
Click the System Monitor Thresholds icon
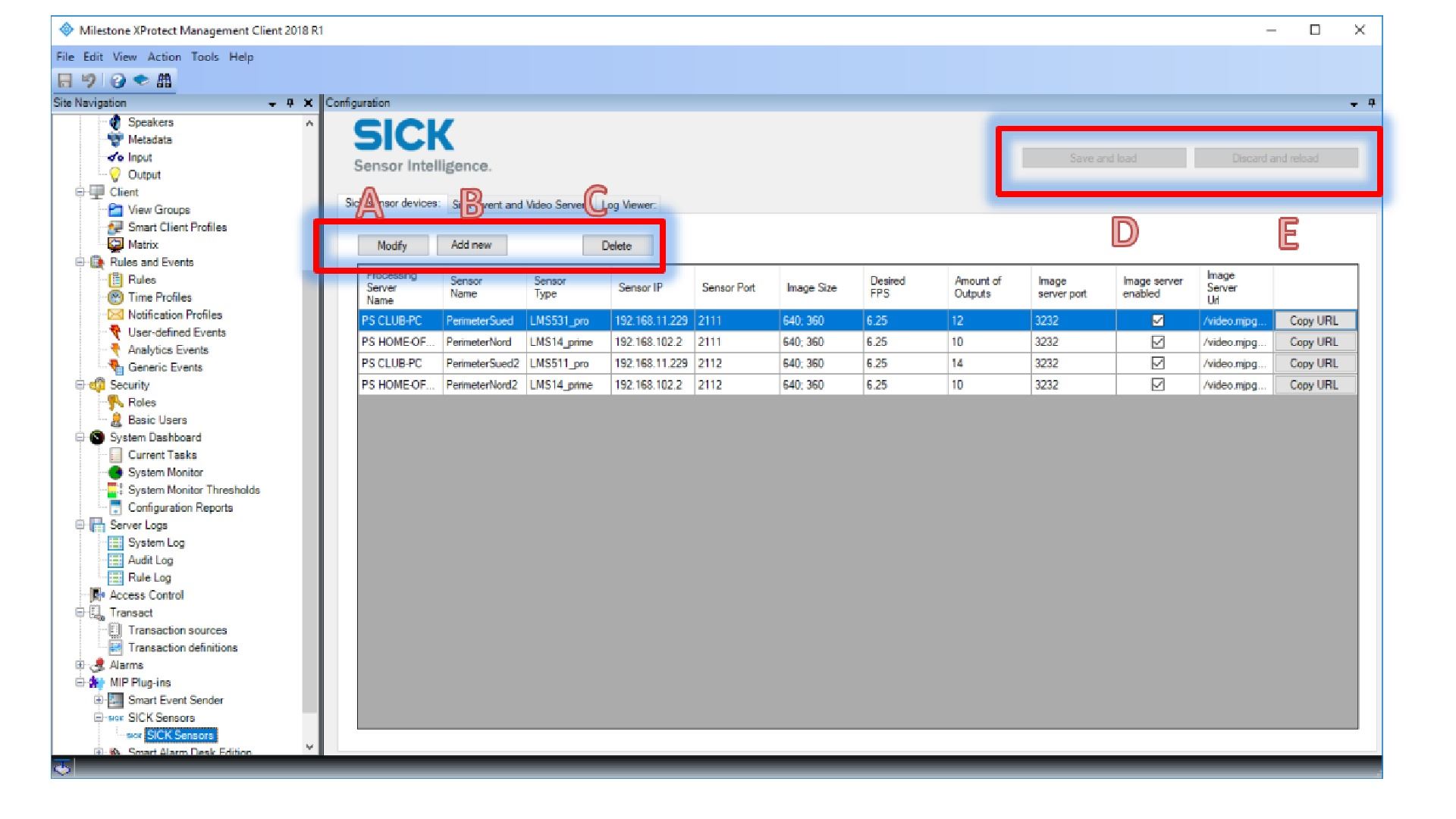coord(115,490)
